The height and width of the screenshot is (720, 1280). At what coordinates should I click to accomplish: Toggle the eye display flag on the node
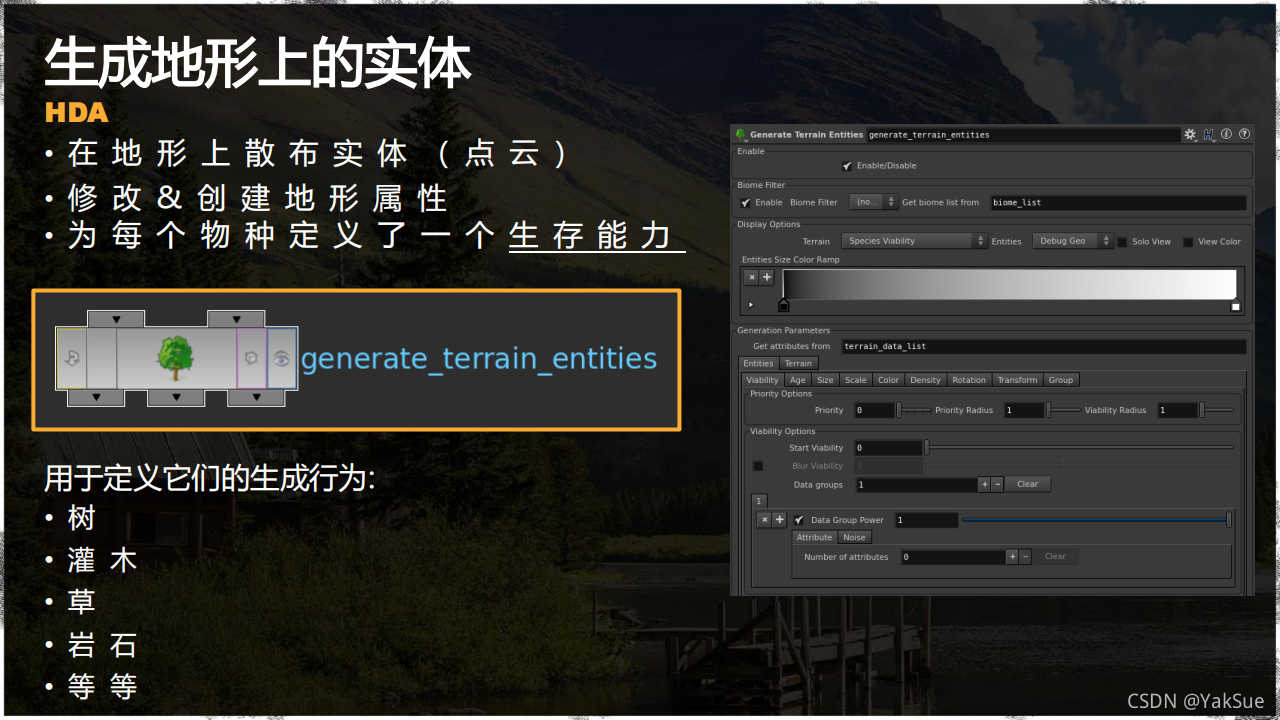click(282, 357)
